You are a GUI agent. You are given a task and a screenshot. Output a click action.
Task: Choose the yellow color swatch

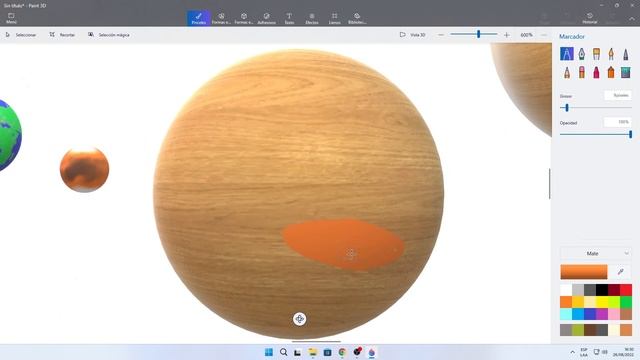pos(602,302)
